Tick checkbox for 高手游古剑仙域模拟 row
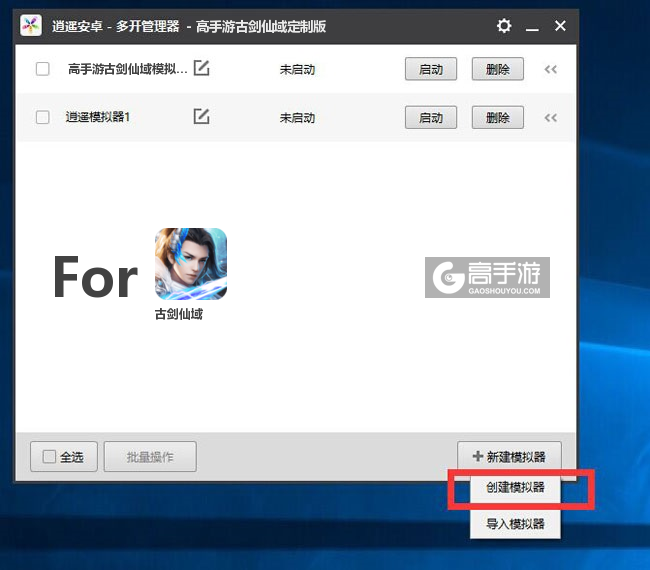Image resolution: width=650 pixels, height=570 pixels. tap(43, 69)
